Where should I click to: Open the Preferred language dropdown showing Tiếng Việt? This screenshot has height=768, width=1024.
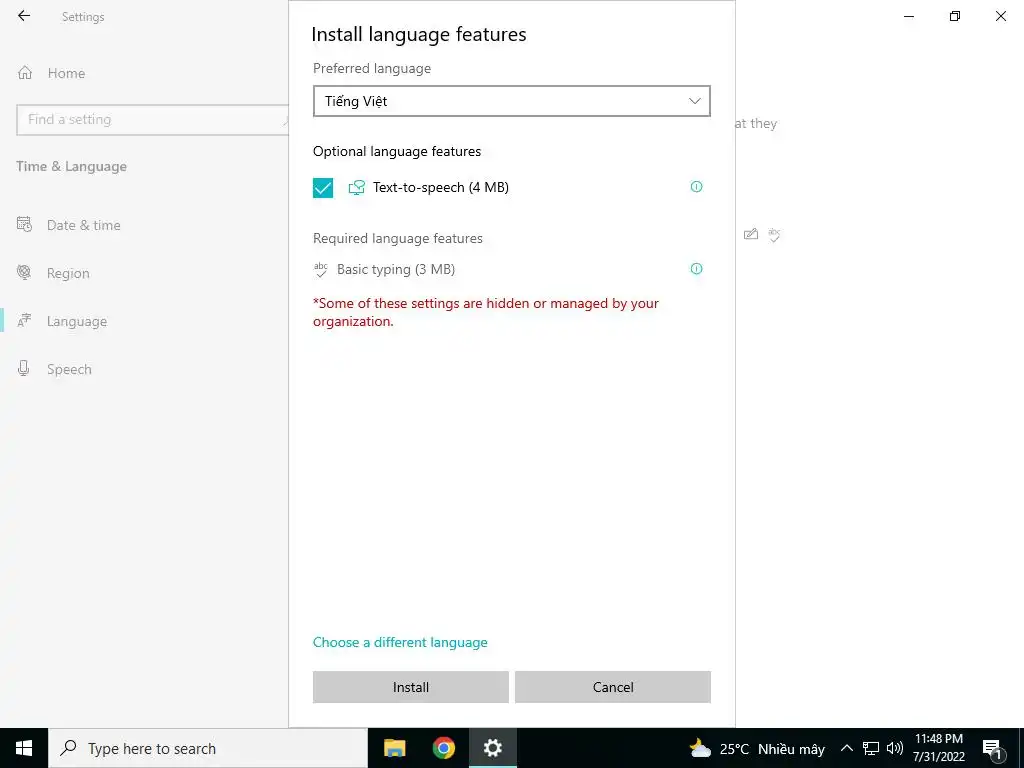511,101
